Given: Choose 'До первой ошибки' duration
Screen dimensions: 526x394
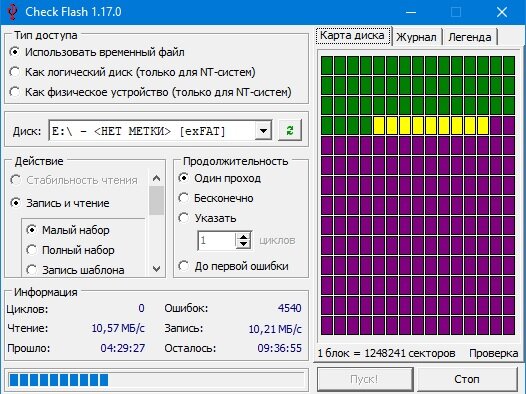Looking at the screenshot, I should coord(233,266).
